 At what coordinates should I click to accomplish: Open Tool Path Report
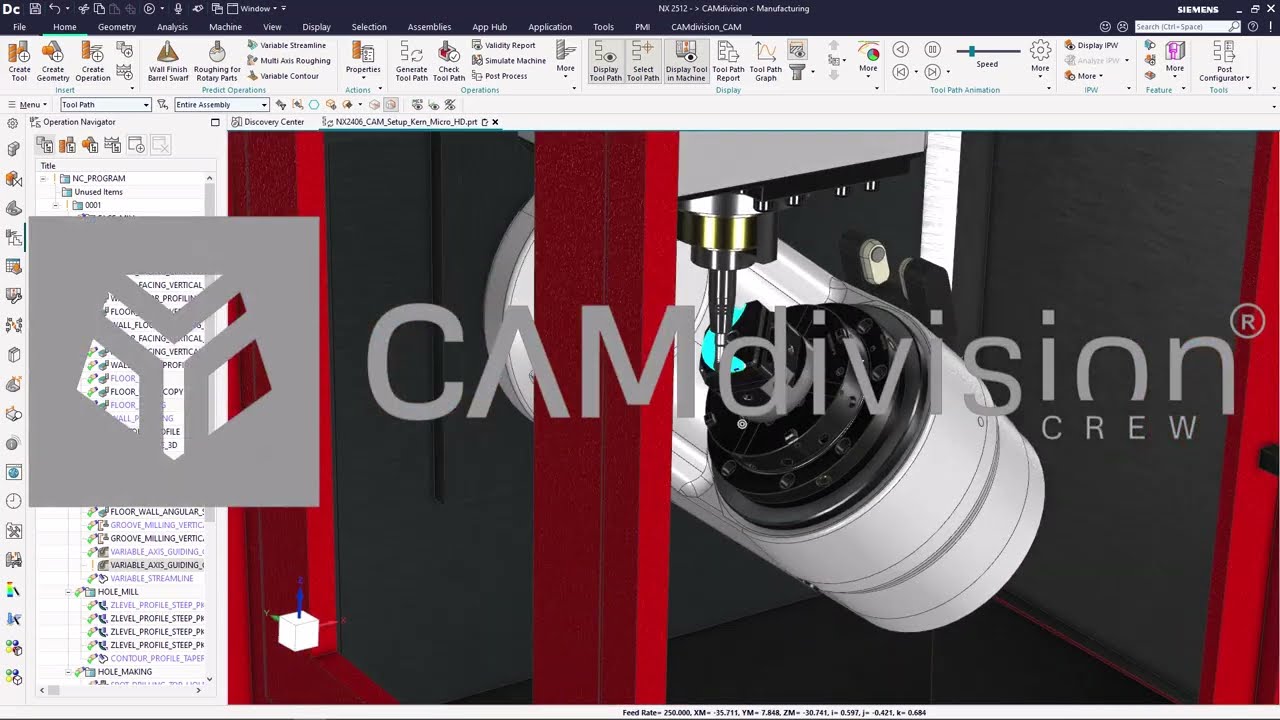(x=728, y=61)
